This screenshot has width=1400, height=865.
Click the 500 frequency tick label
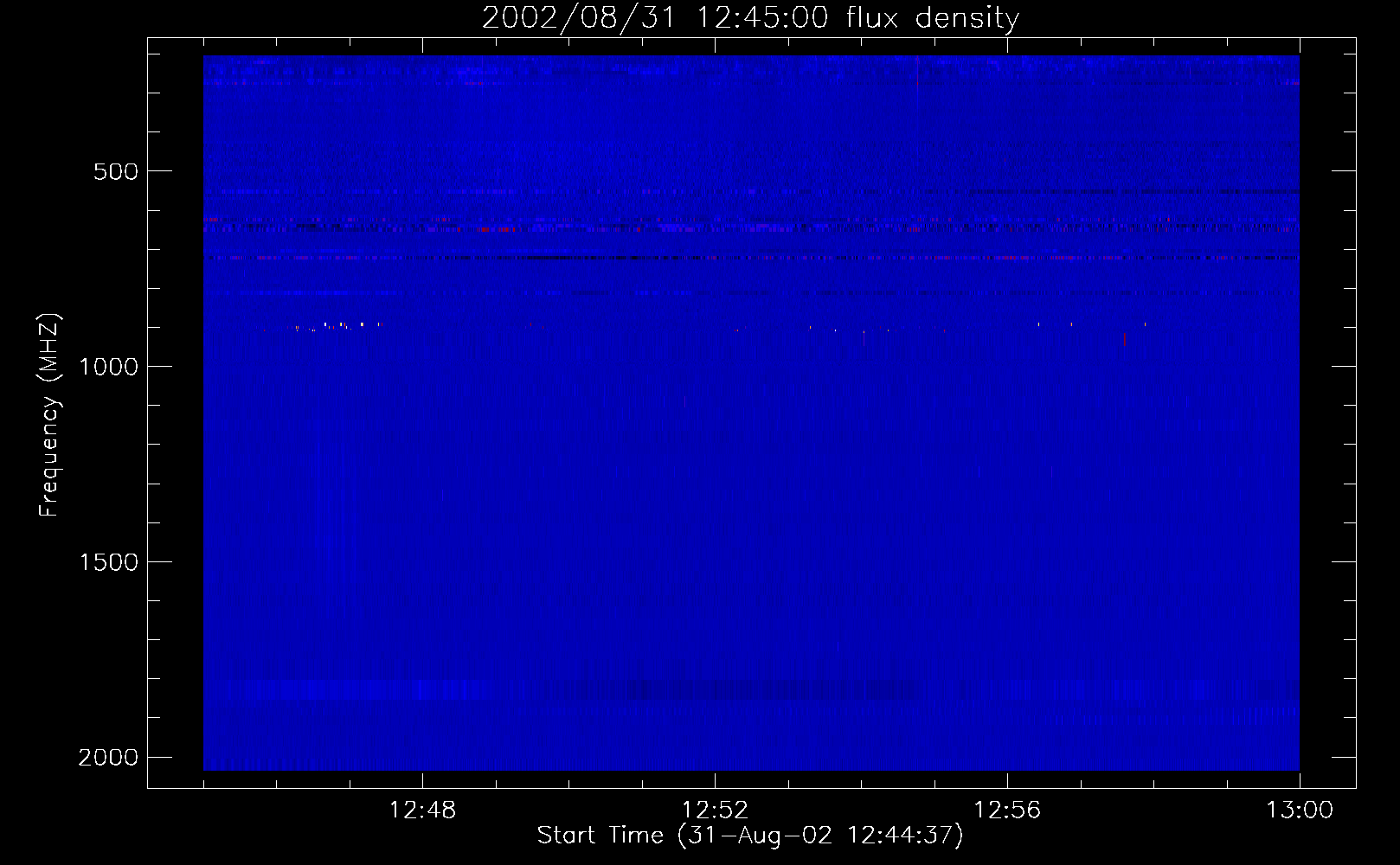(116, 171)
